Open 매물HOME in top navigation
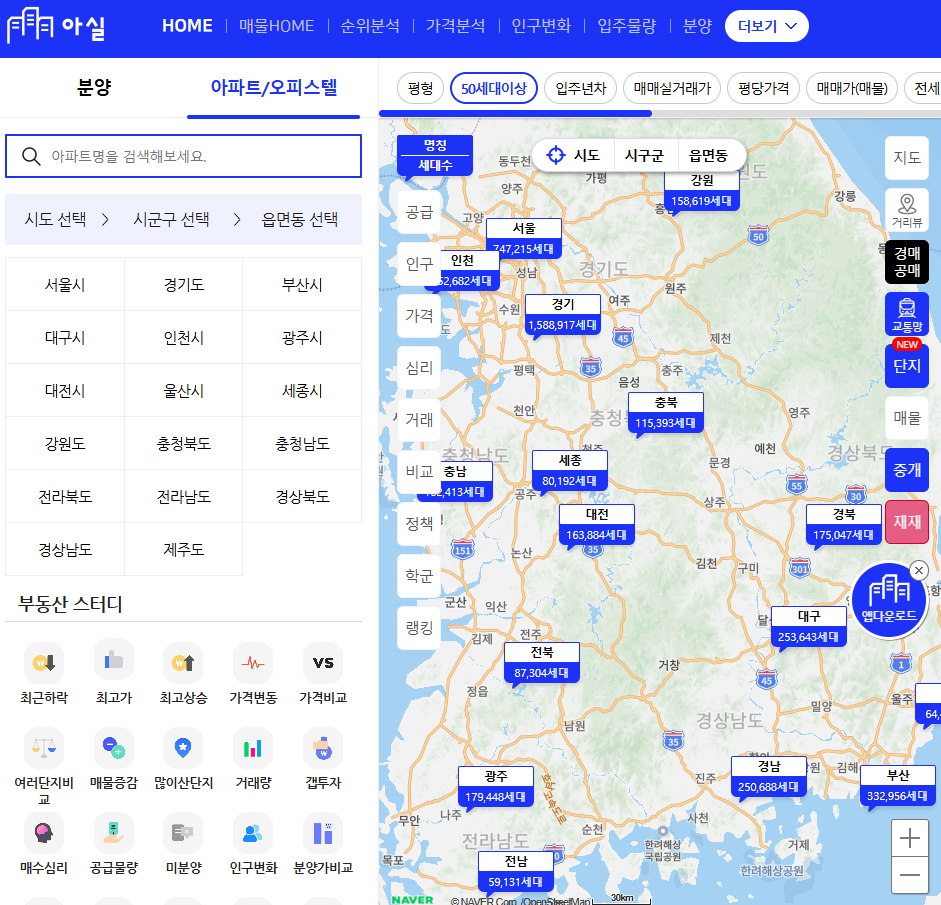The height and width of the screenshot is (905, 941). pyautogui.click(x=277, y=26)
